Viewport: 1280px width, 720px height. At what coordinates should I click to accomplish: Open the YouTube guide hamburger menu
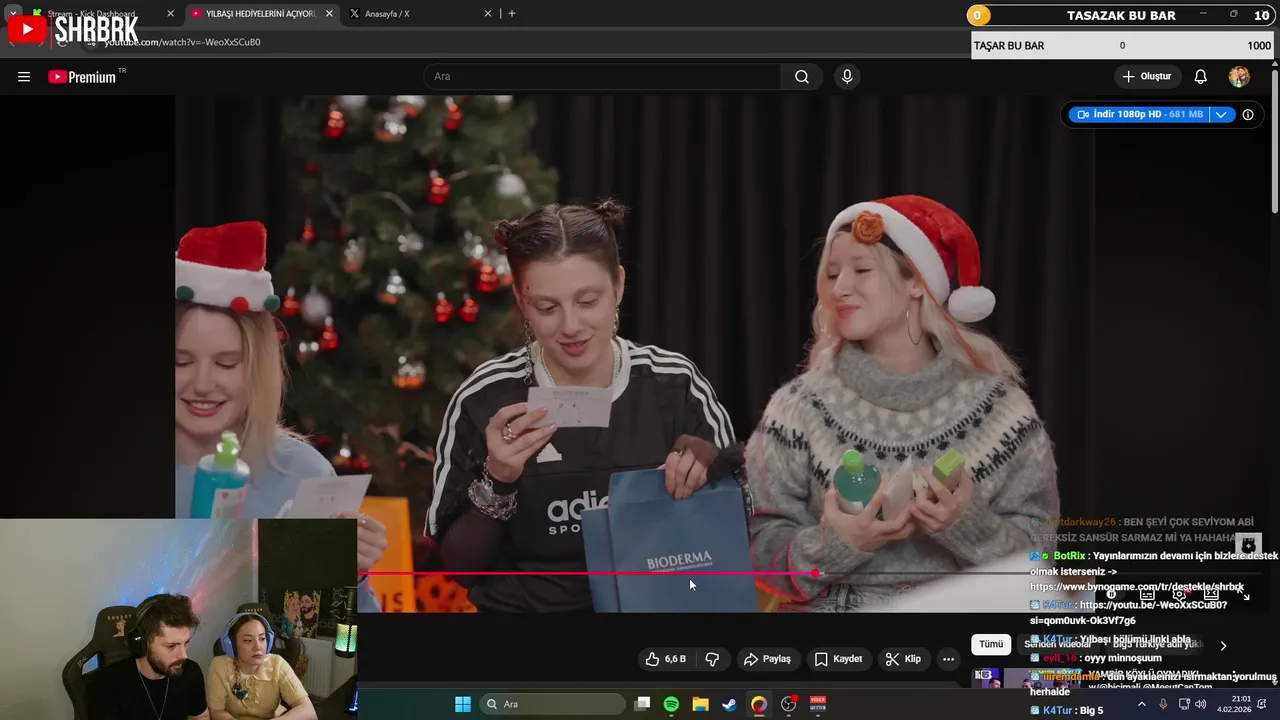click(24, 77)
